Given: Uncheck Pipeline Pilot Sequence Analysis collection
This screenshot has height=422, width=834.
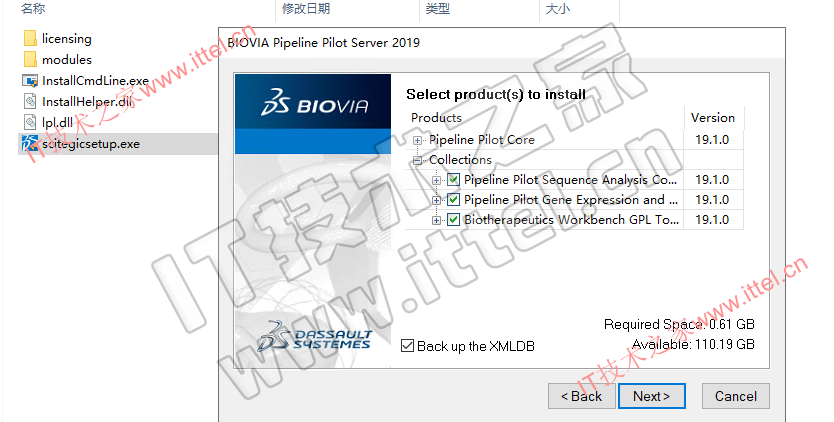Looking at the screenshot, I should [x=453, y=180].
